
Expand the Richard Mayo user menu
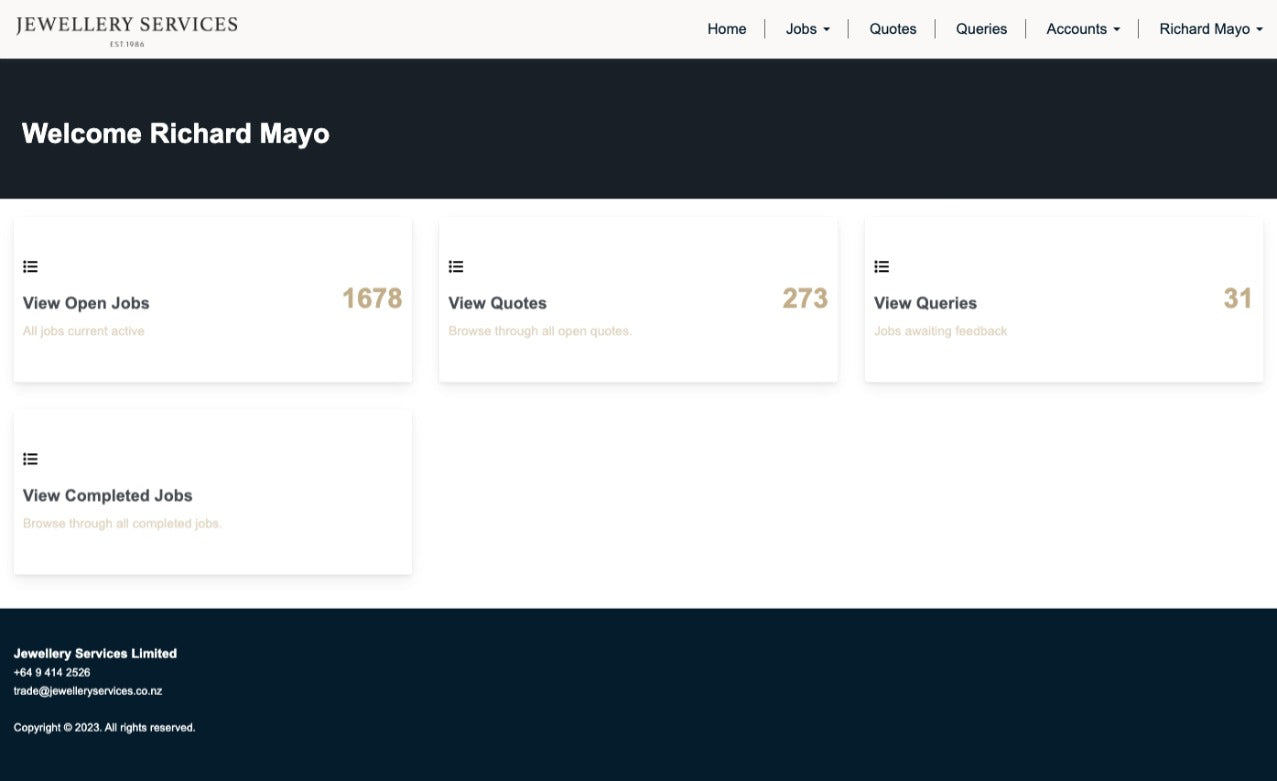click(x=1209, y=29)
